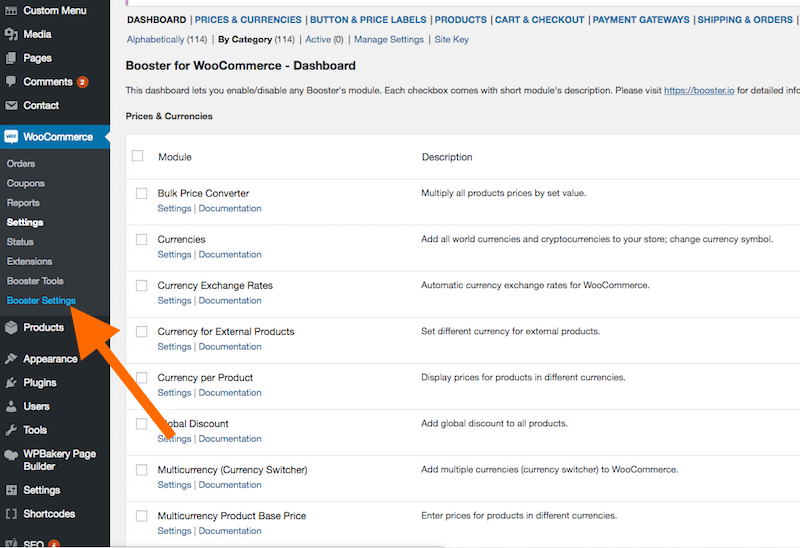Visit the https://booster.io link

coord(699,90)
